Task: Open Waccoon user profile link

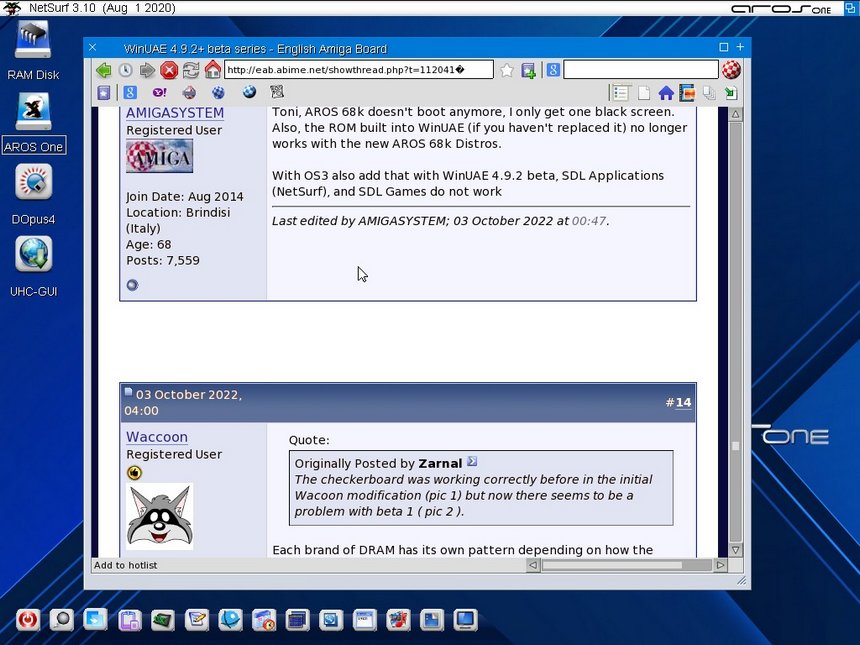Action: coord(157,437)
